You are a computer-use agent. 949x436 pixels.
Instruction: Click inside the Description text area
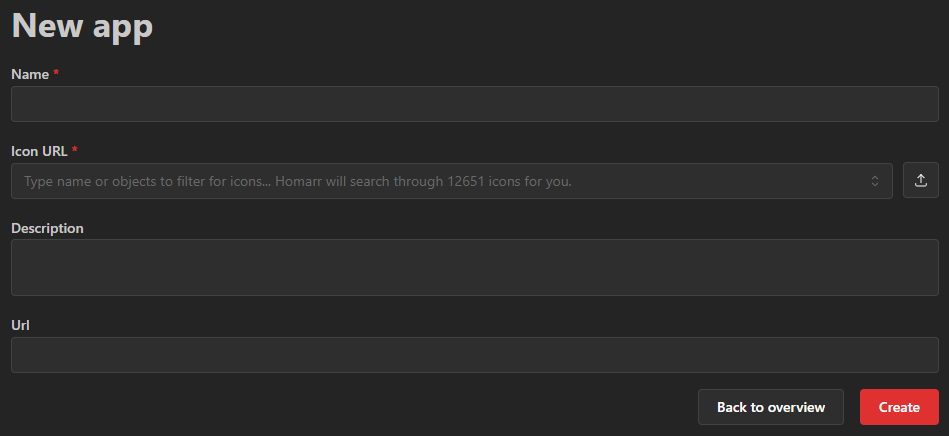475,267
